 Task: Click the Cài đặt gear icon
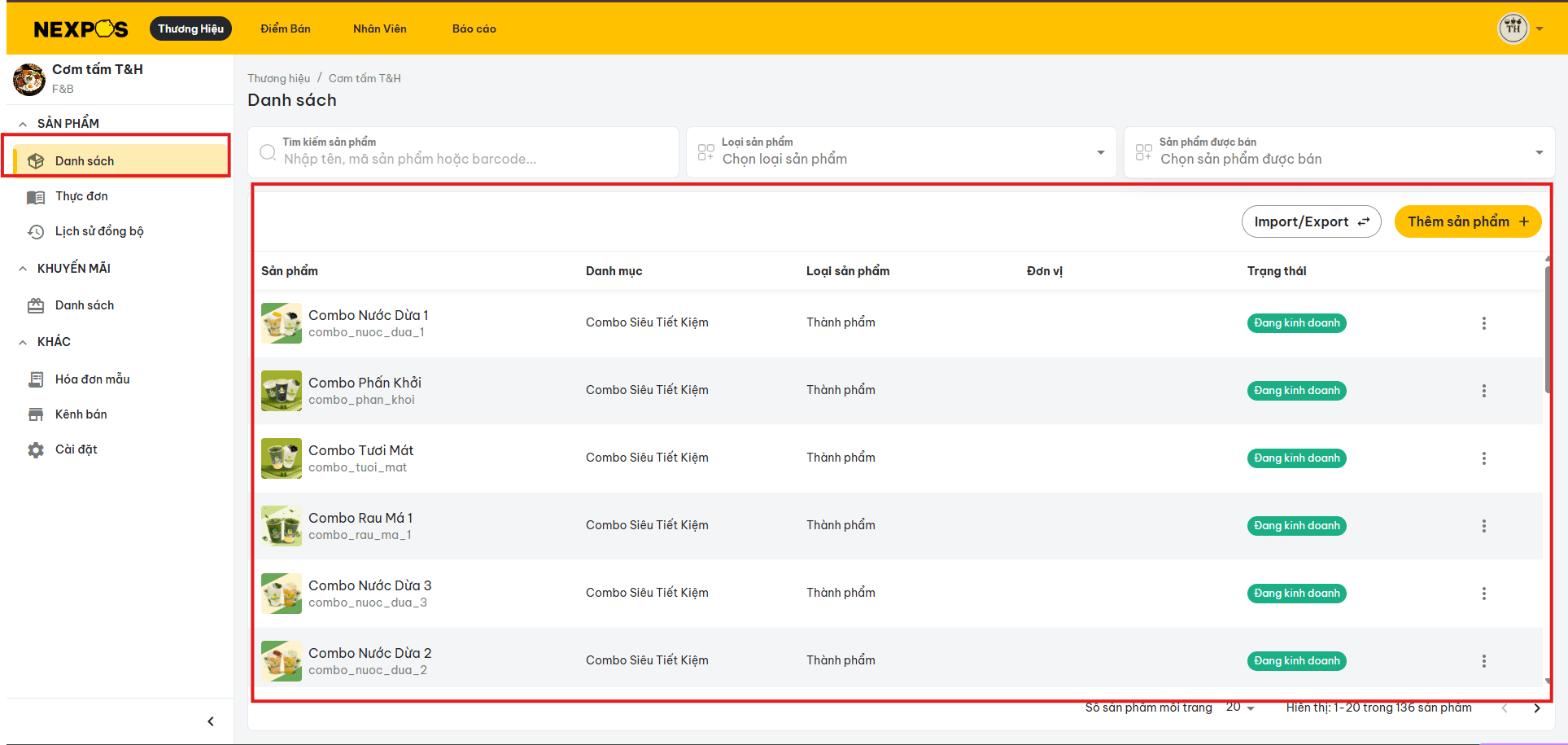tap(36, 449)
